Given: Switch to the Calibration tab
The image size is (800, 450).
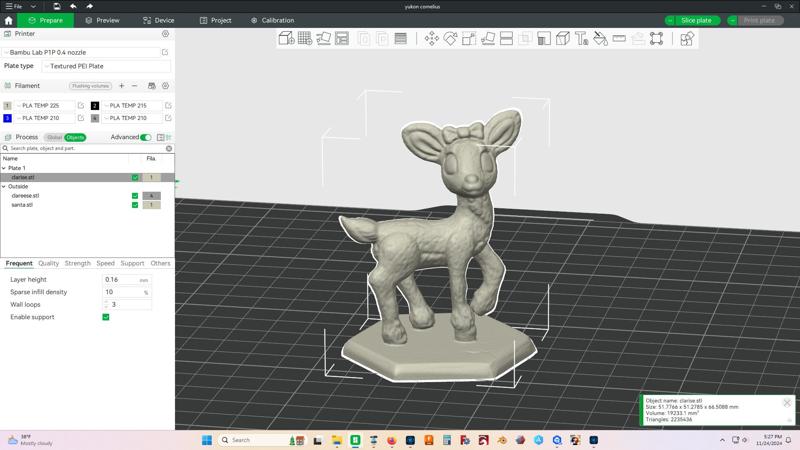Looking at the screenshot, I should coord(272,20).
